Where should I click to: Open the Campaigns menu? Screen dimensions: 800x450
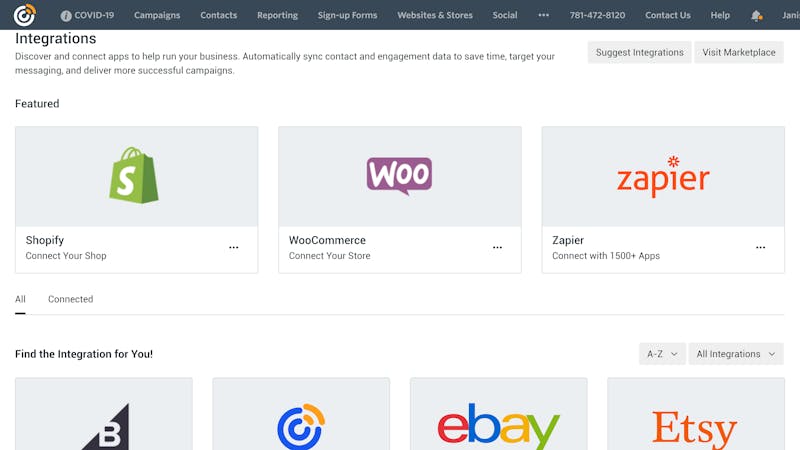coord(157,15)
